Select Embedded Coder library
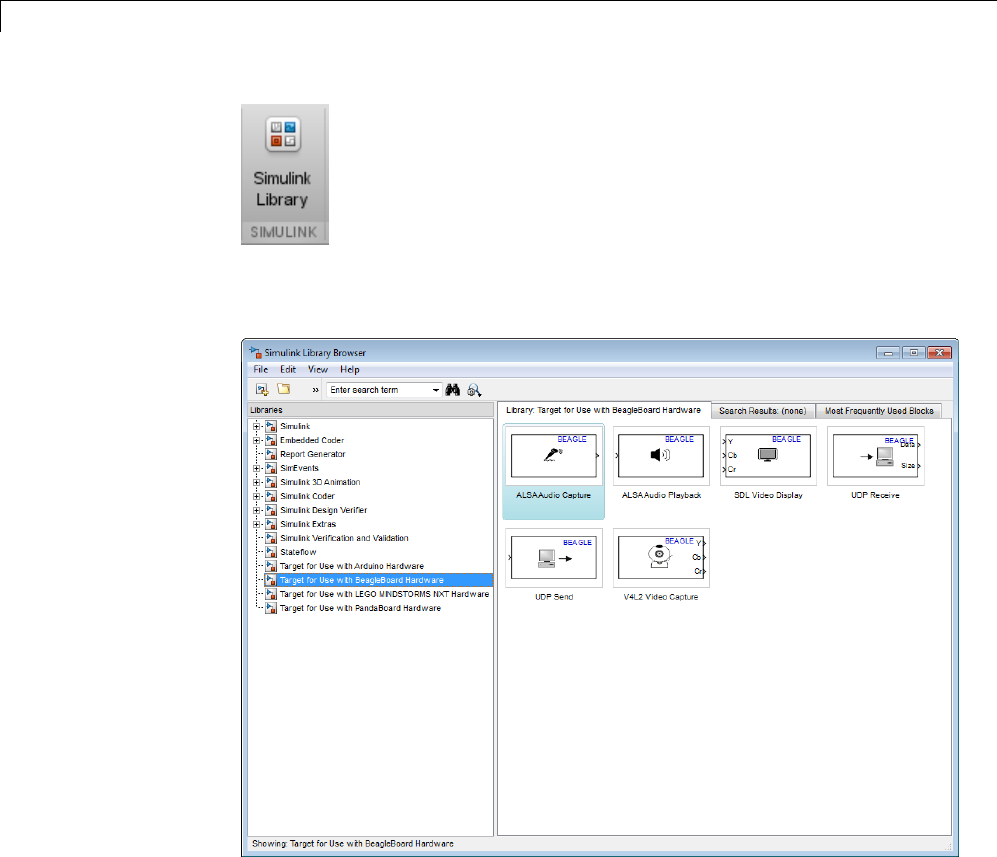Screen dimensions: 997x857 pos(312,440)
